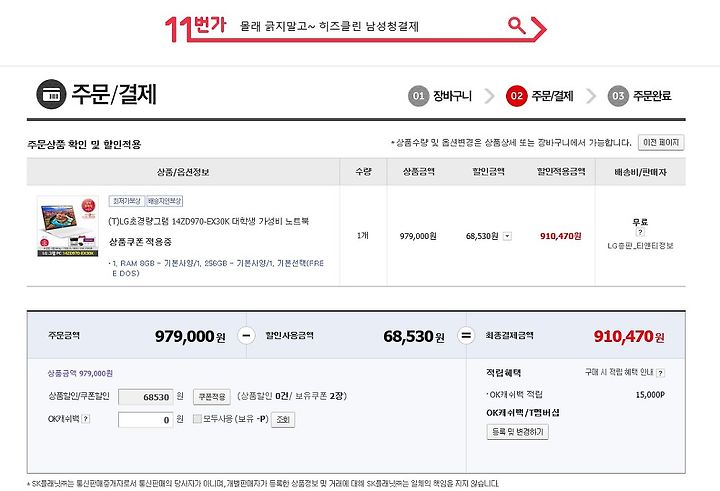Click the minus circle icon in summary

tap(246, 336)
